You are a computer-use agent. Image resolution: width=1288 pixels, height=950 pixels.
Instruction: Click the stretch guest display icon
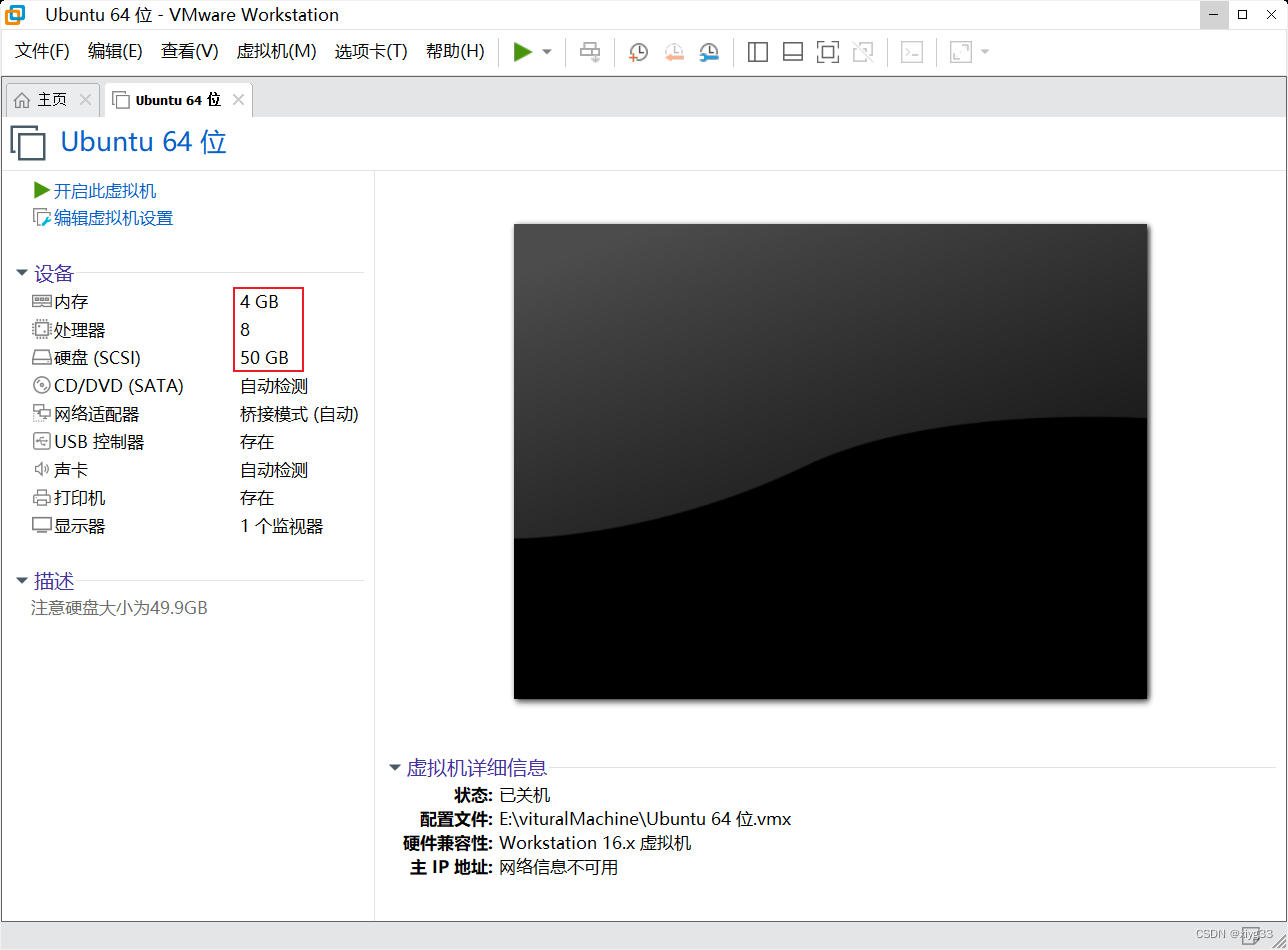point(961,52)
